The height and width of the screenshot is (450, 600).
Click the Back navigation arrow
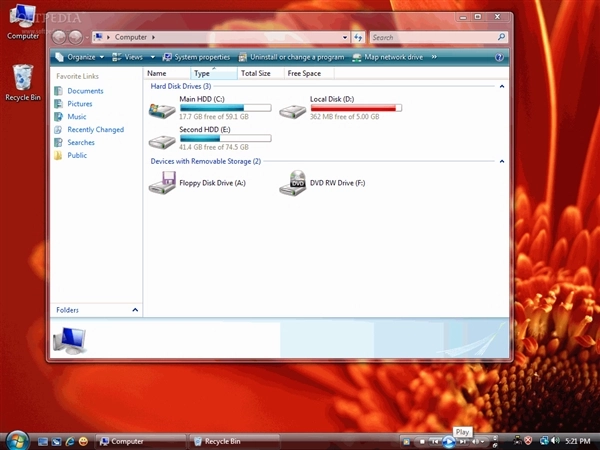tap(59, 37)
